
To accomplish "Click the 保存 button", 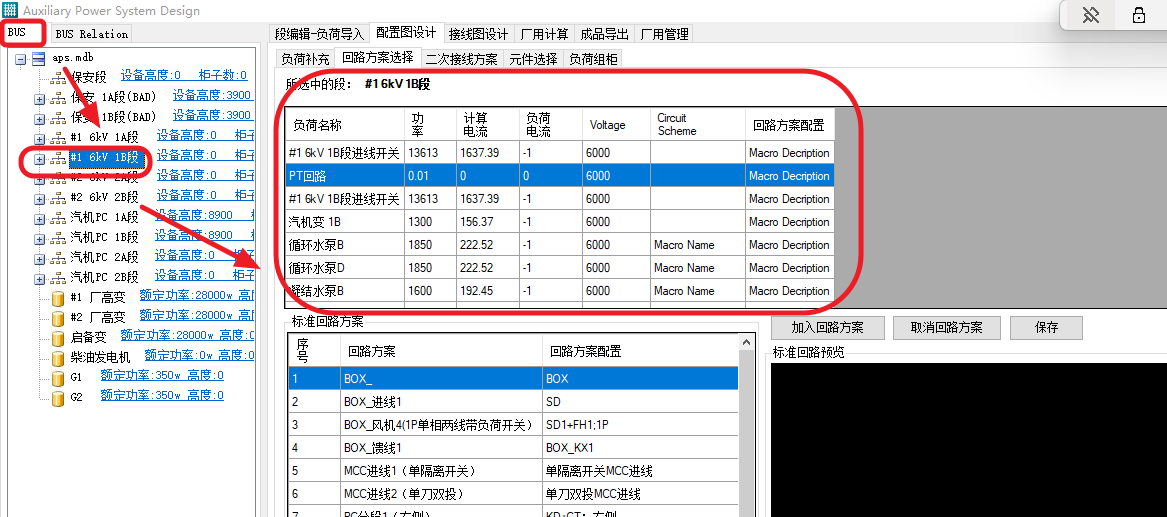I will [1046, 327].
